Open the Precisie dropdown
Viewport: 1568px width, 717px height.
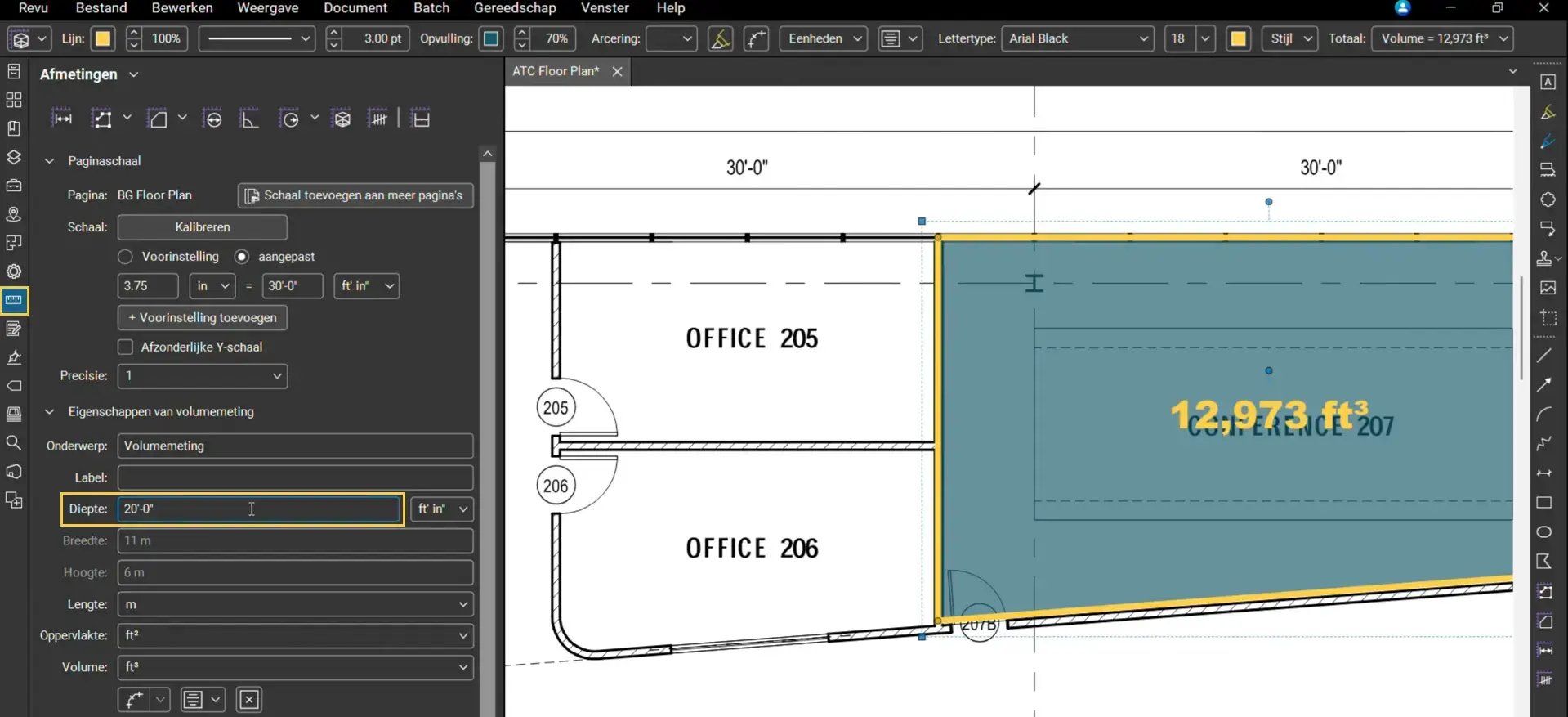coord(203,376)
